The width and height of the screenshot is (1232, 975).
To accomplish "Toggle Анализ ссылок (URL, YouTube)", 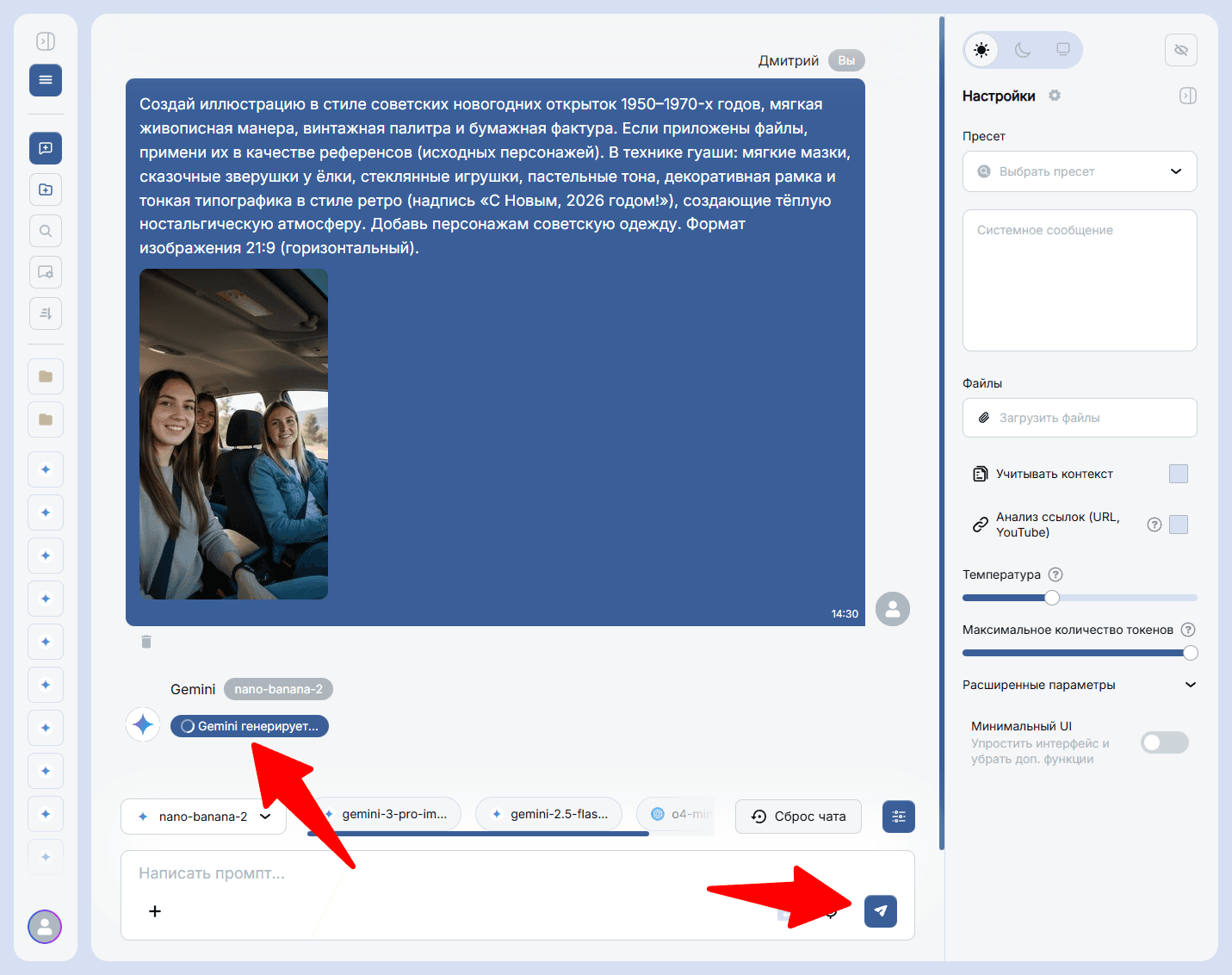I will (1179, 524).
